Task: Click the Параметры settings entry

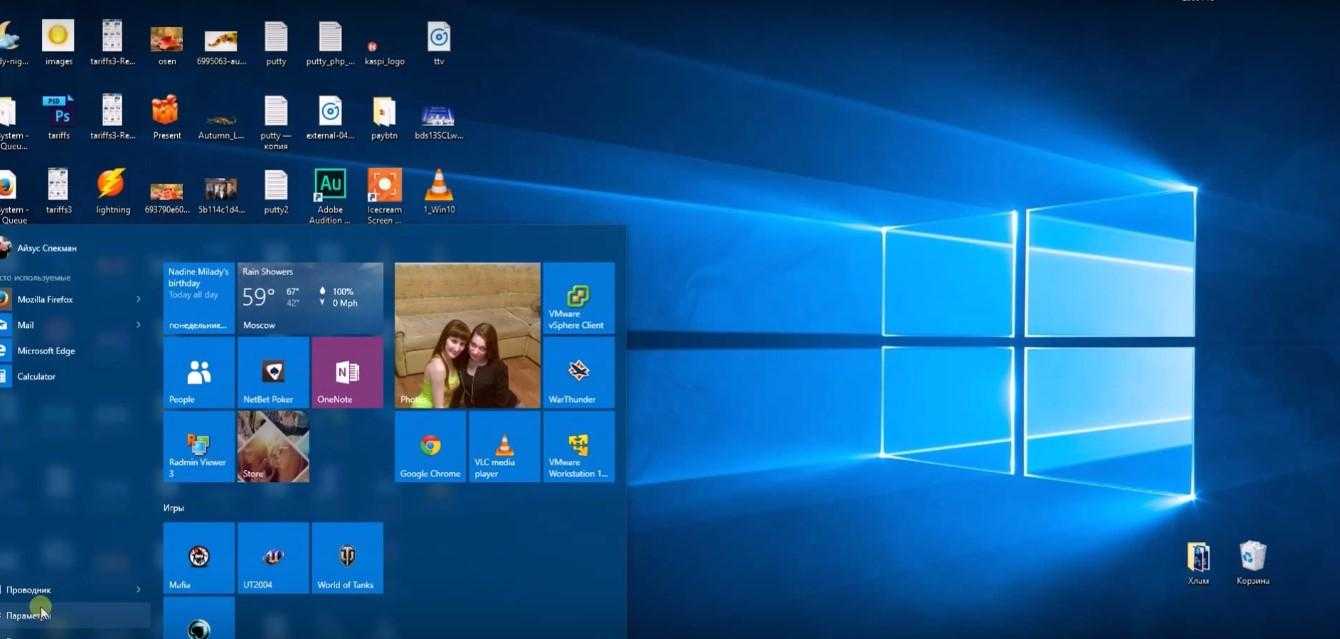Action: 30,616
